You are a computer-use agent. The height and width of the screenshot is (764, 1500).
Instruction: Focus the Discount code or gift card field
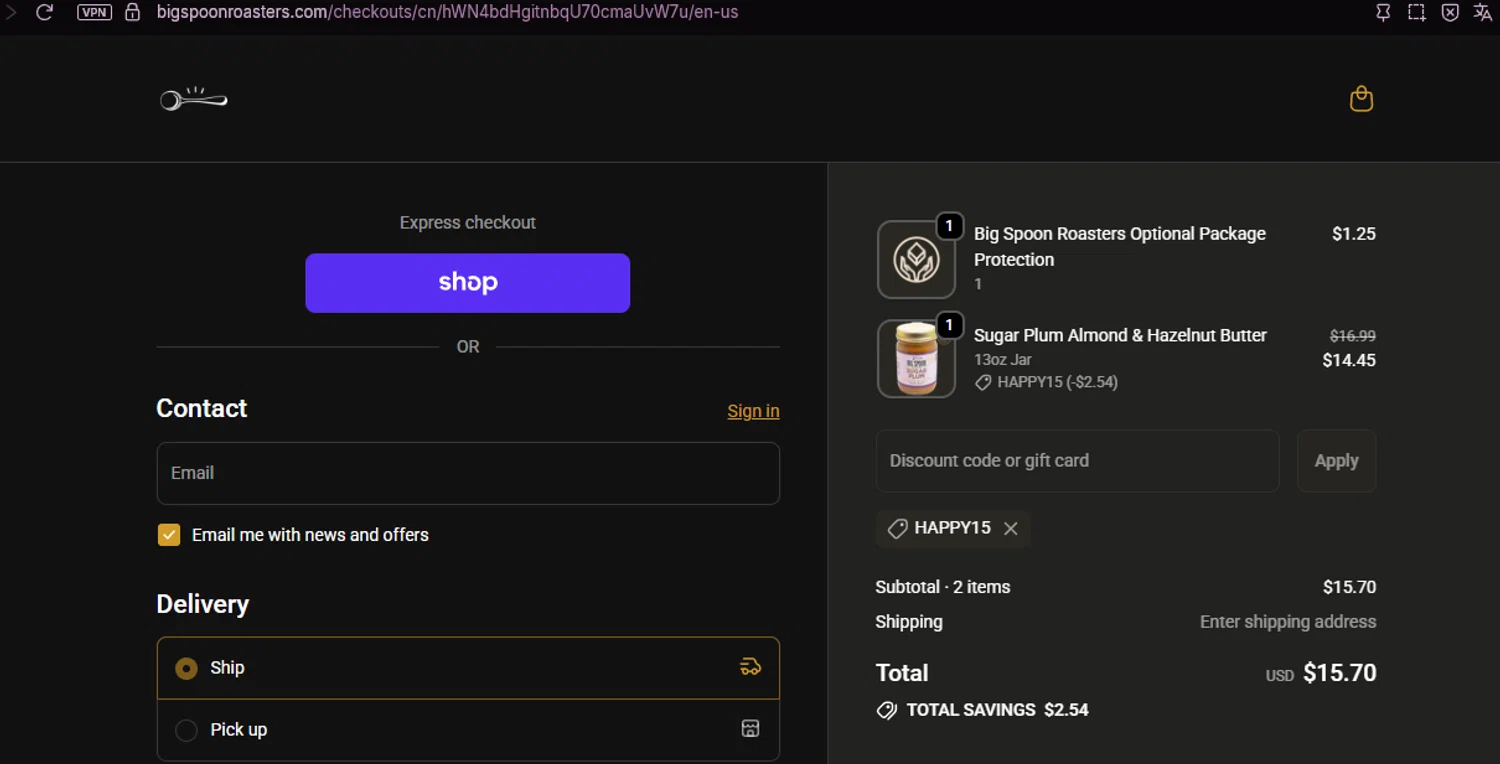click(x=1077, y=461)
